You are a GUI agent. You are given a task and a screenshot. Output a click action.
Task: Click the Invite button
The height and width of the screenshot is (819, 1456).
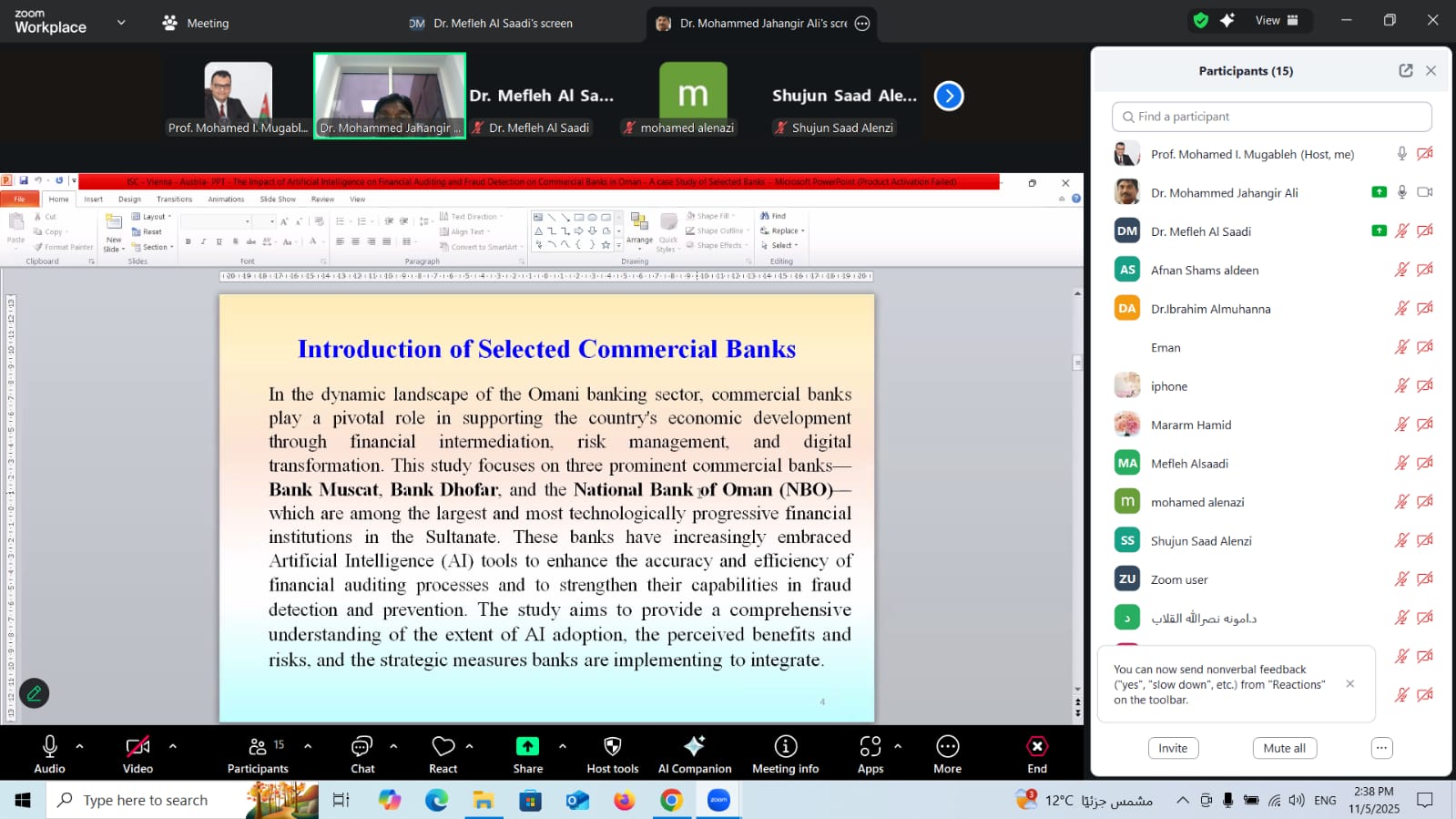[x=1172, y=748]
